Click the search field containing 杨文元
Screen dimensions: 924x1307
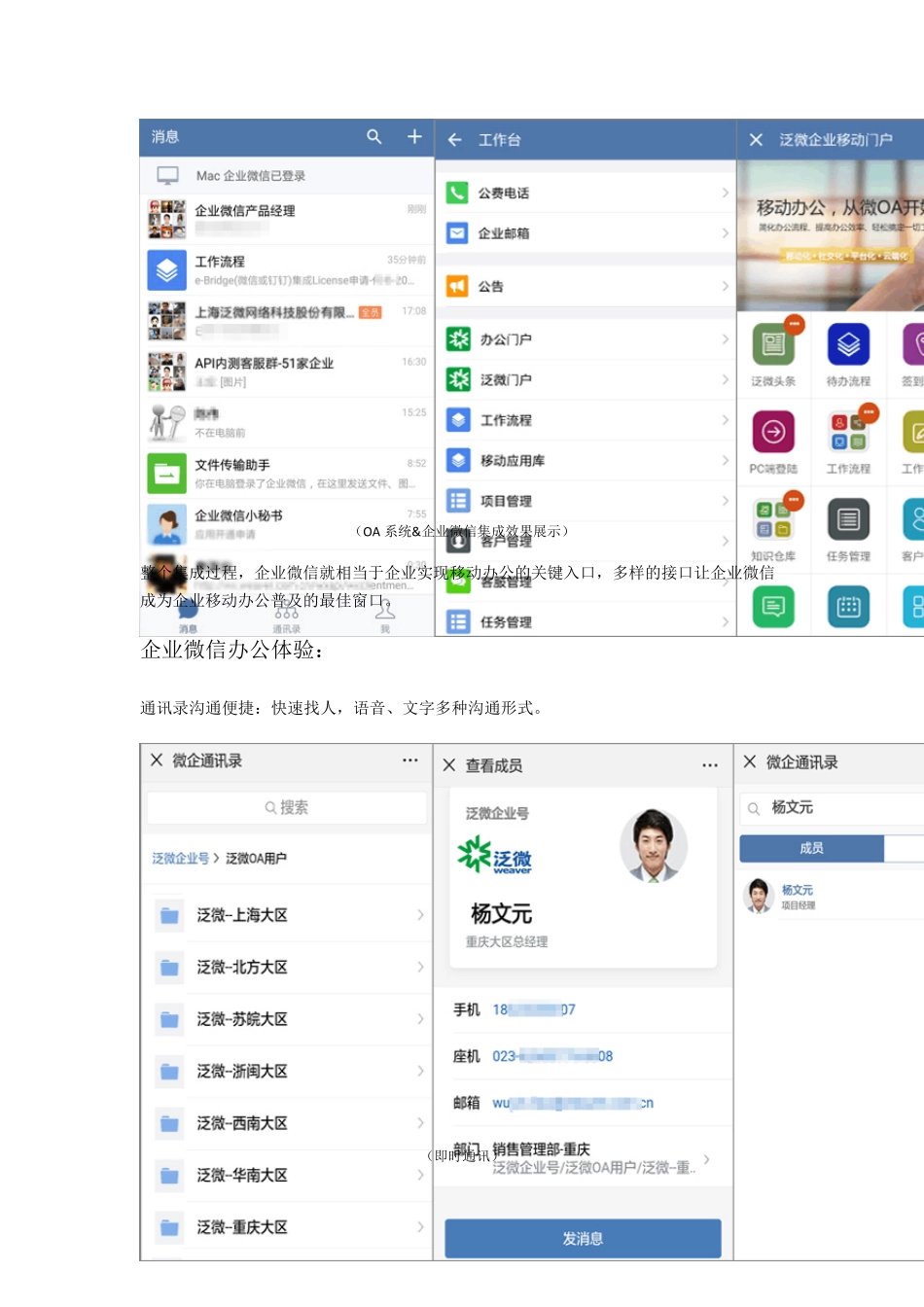[x=833, y=808]
